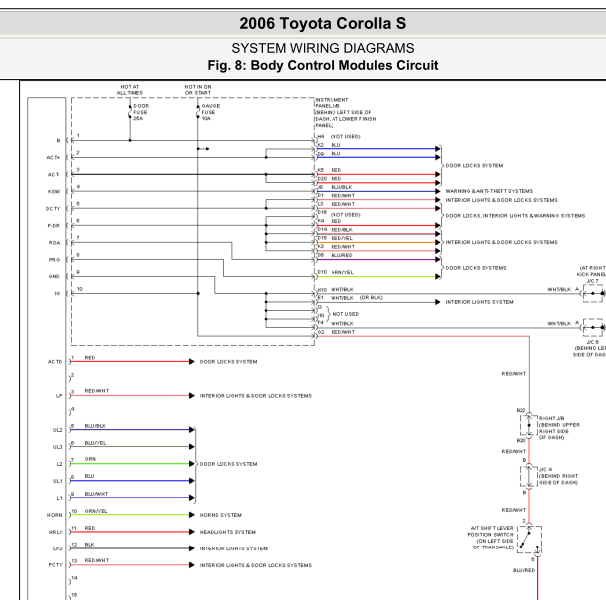Click the 'D10' connector pin label
The height and width of the screenshot is (600, 606).
tap(322, 272)
